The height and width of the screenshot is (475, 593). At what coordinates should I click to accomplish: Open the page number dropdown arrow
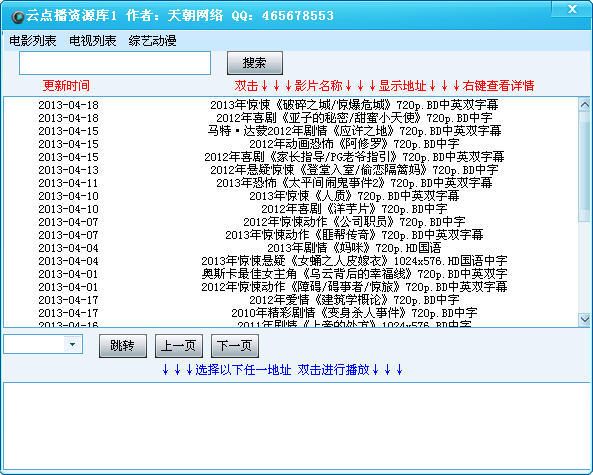point(72,344)
